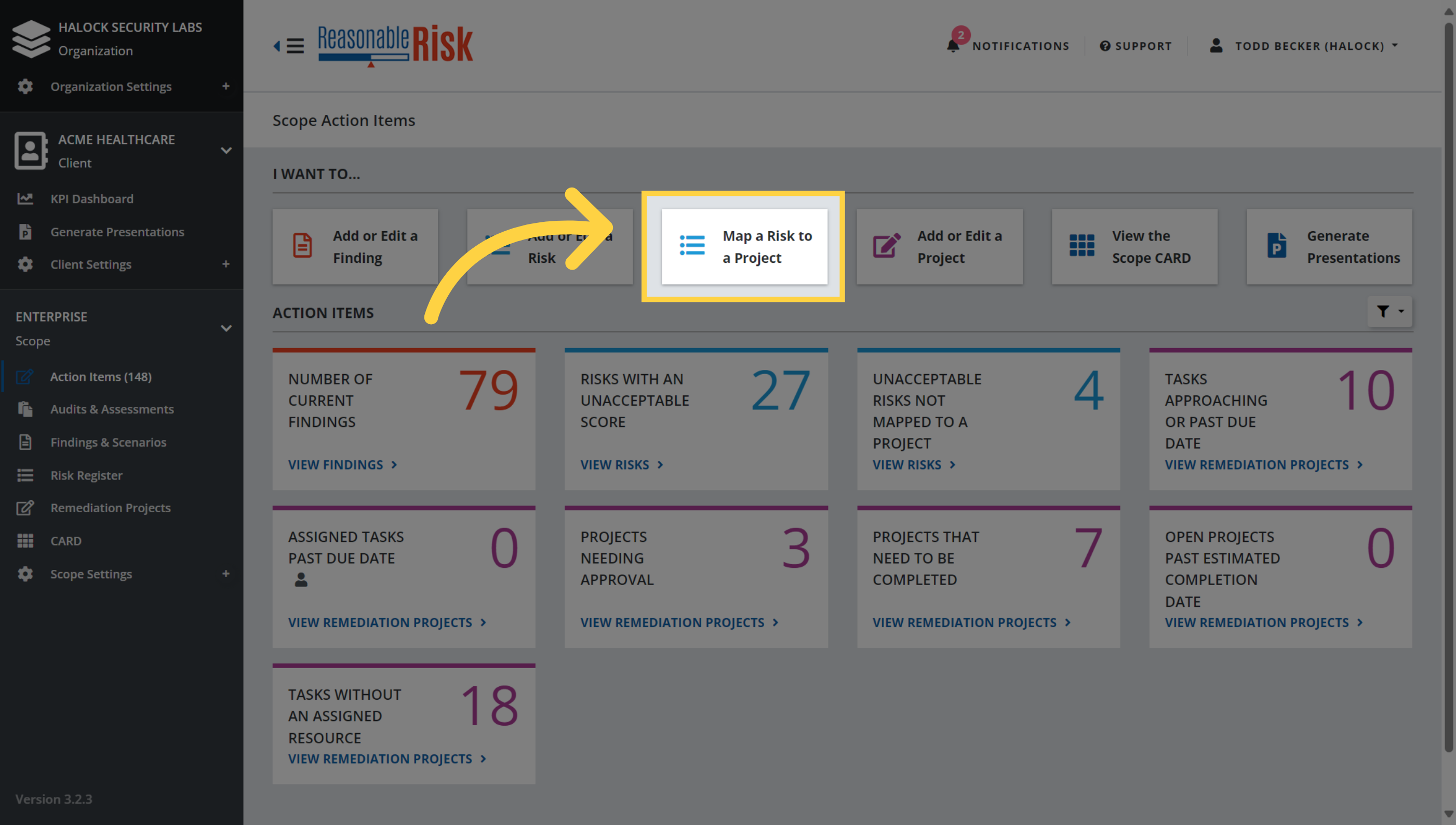Click the Audits & Assessments paste icon
1456x825 pixels.
pos(25,409)
